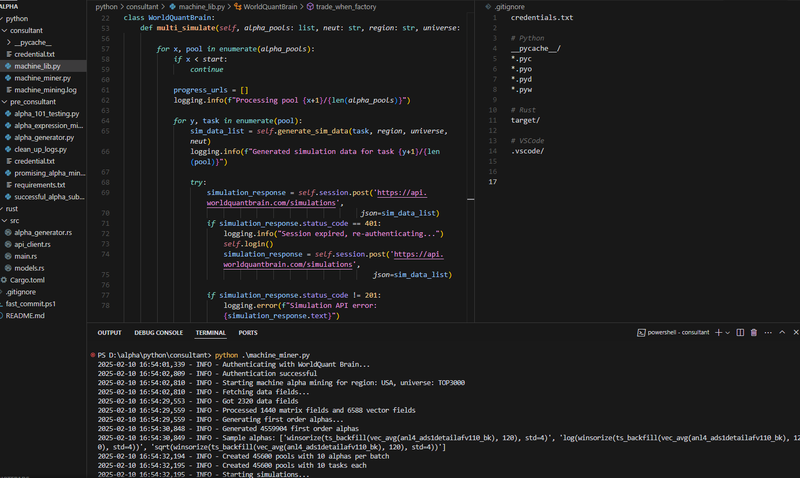Click the Python icon beside successful_alpha_sub...
This screenshot has height=478, width=800.
[x=8, y=197]
